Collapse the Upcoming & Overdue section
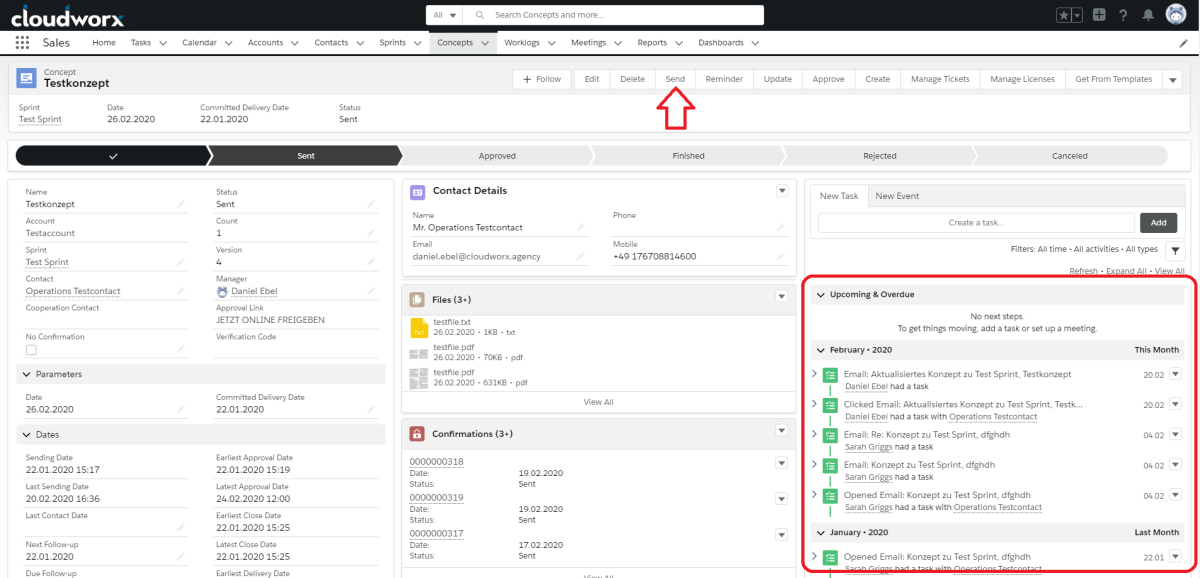This screenshot has width=1200, height=578. 821,295
